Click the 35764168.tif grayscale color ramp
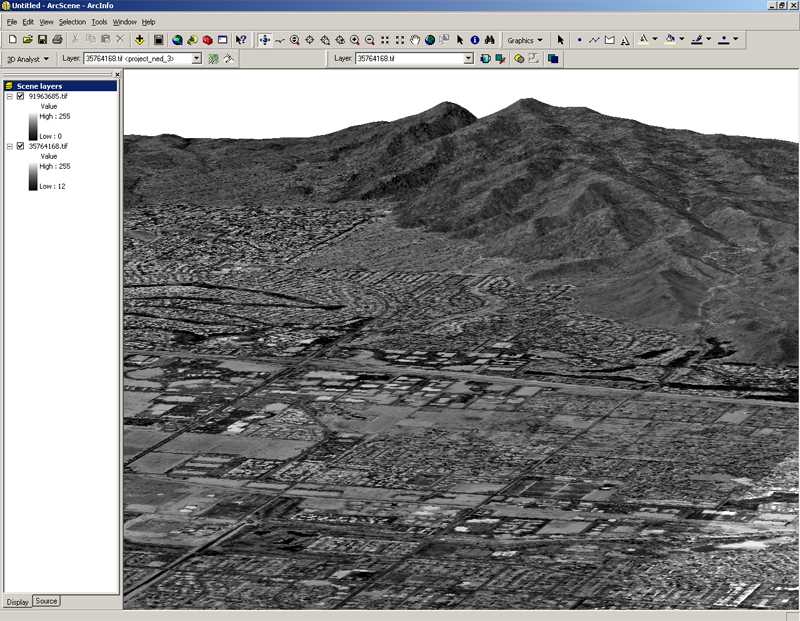The height and width of the screenshot is (621, 800). pyautogui.click(x=32, y=176)
